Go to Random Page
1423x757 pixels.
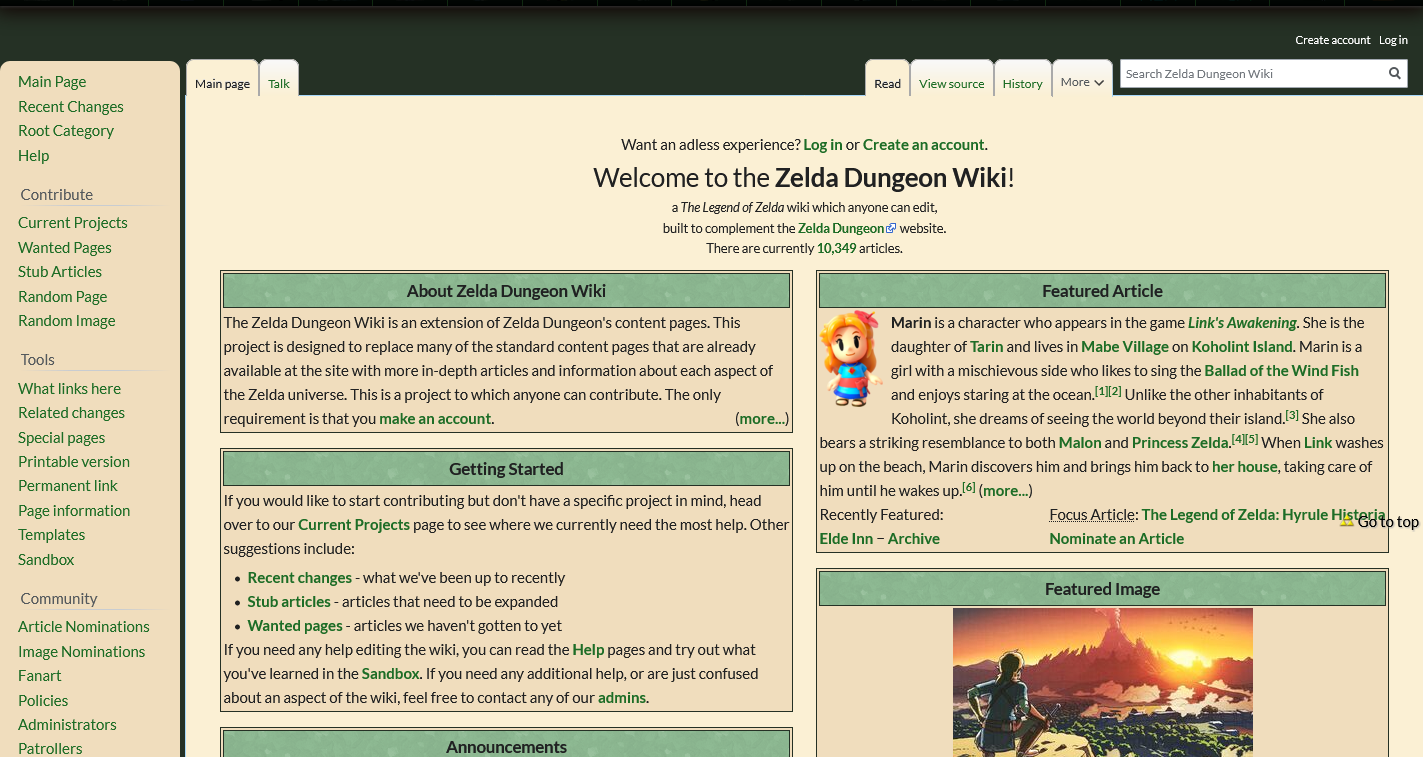tap(62, 296)
